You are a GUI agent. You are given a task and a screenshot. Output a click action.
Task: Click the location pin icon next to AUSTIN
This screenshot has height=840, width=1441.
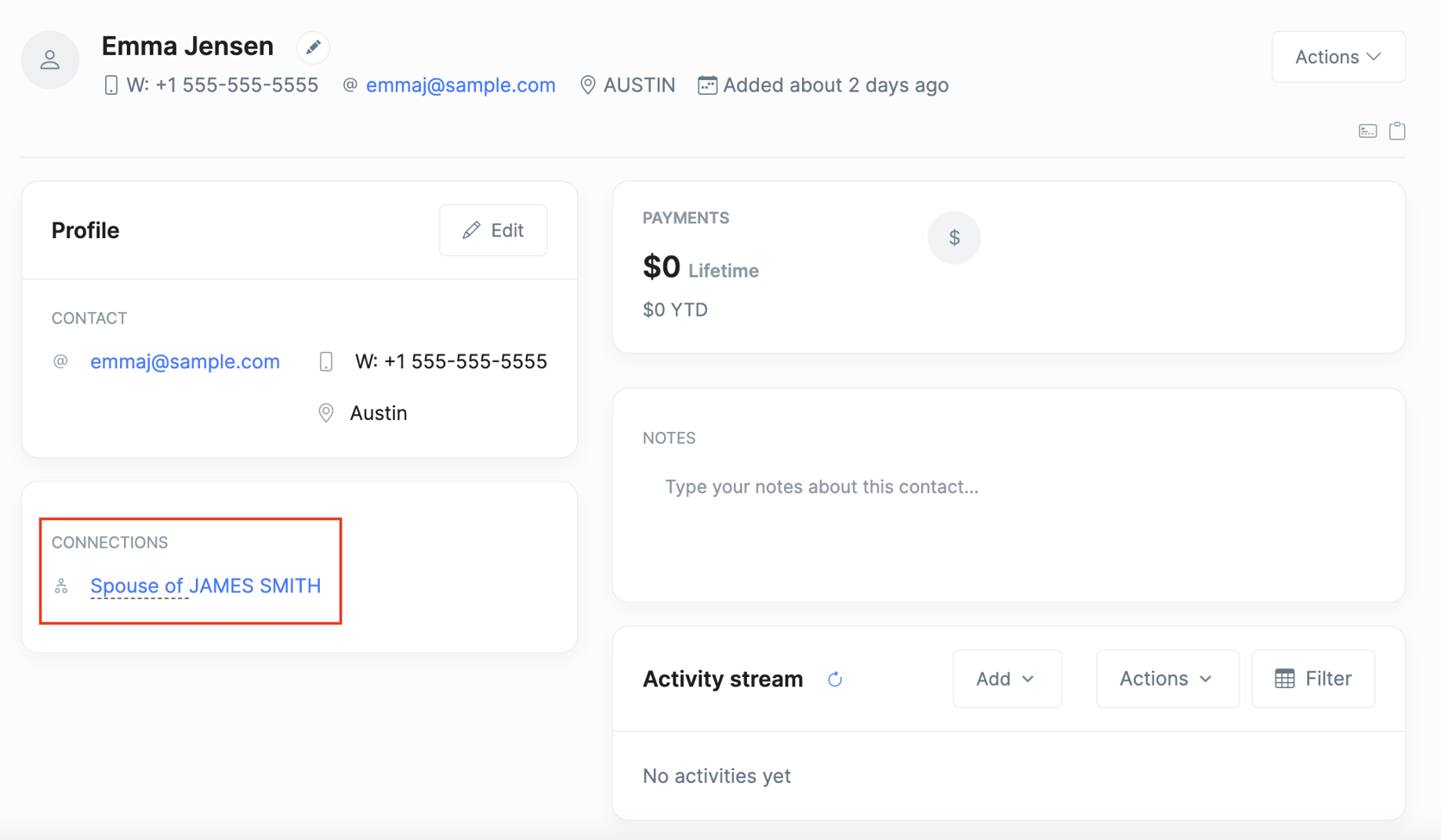click(587, 85)
